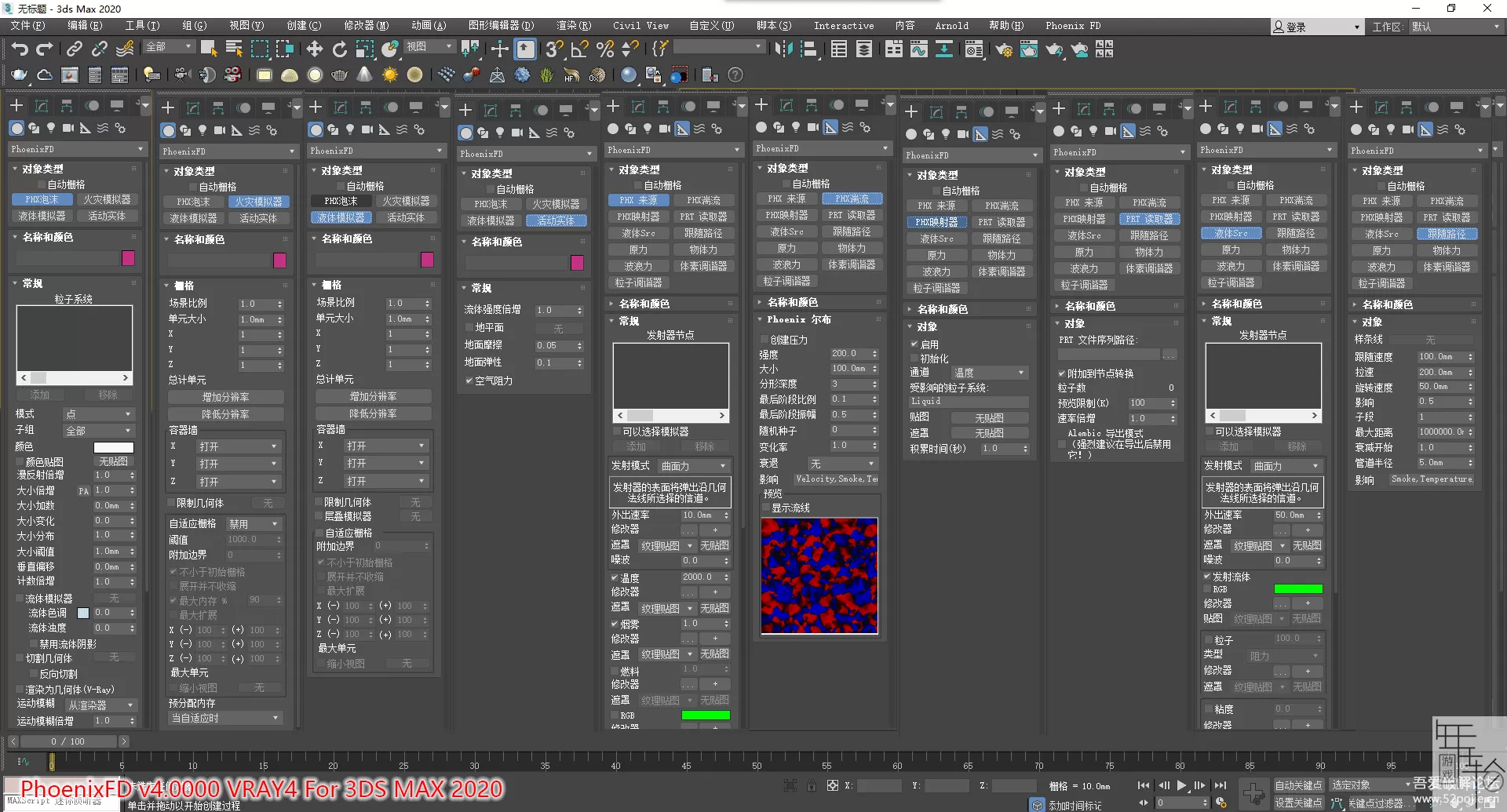The width and height of the screenshot is (1507, 812).
Task: Open the Render Setup teapot-gear icon
Action: pos(1003,49)
